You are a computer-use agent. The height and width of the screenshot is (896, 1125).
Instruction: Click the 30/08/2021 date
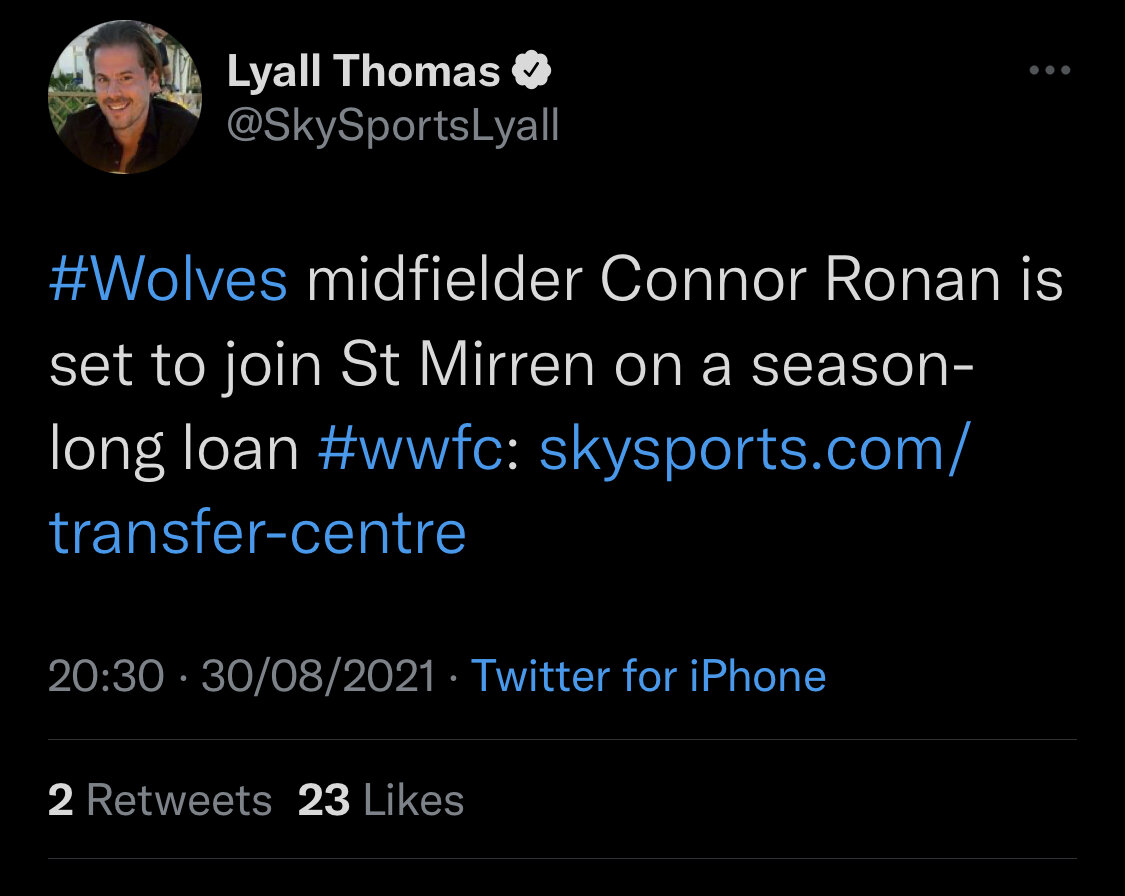pyautogui.click(x=319, y=676)
